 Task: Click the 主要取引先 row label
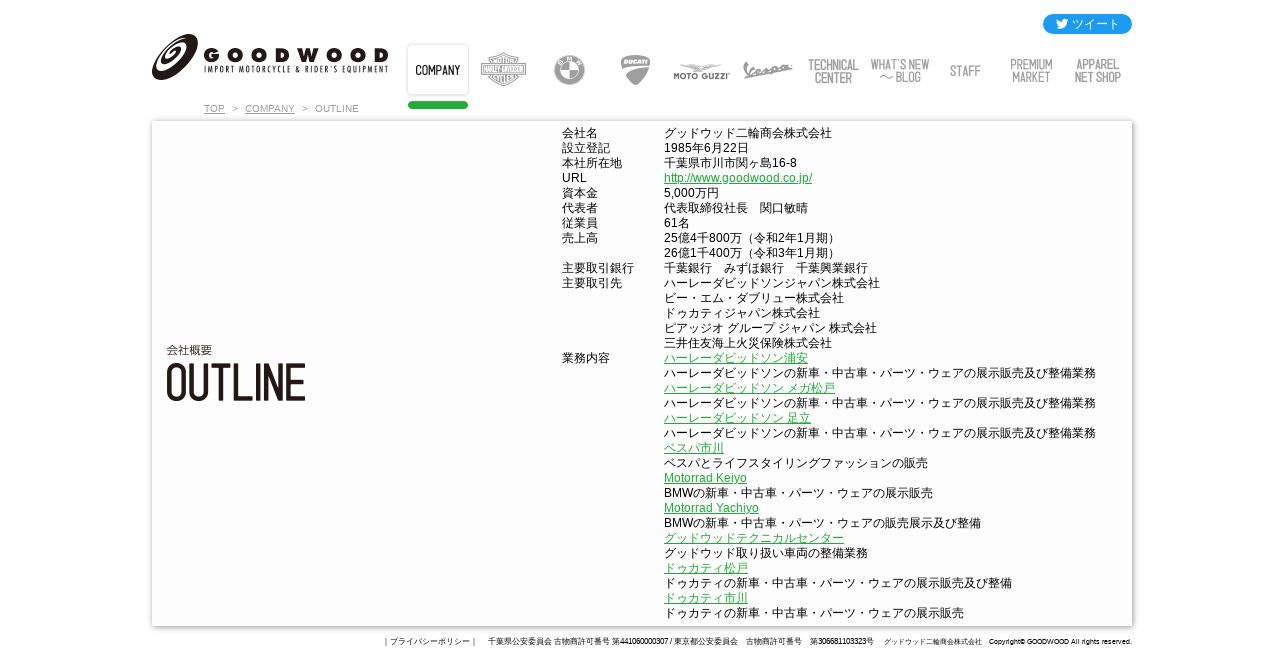pyautogui.click(x=592, y=283)
